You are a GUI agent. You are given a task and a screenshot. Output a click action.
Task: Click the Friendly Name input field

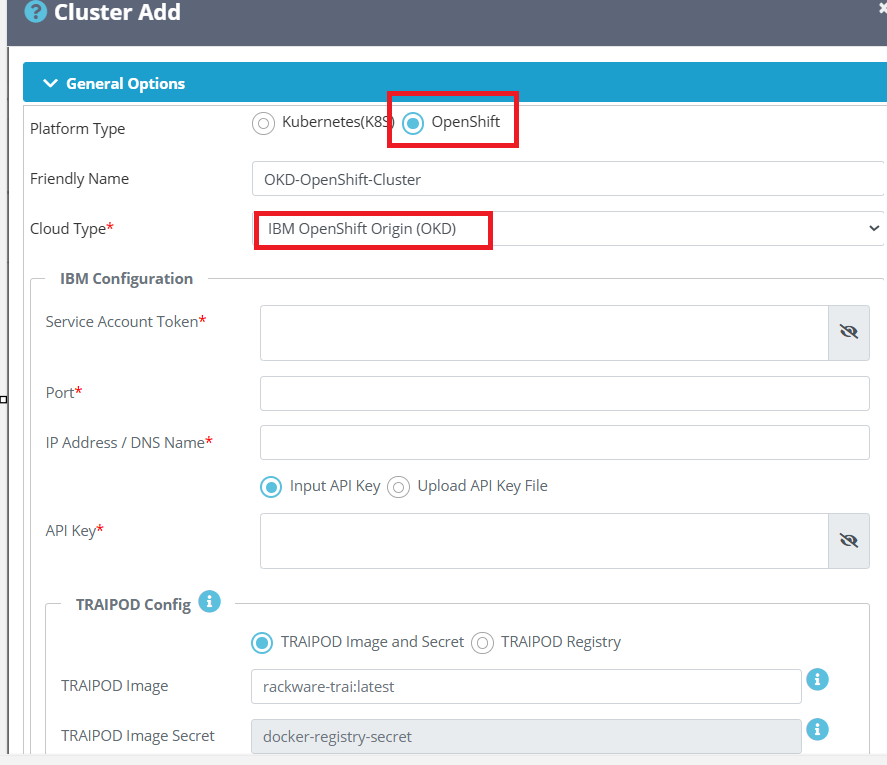pyautogui.click(x=567, y=179)
